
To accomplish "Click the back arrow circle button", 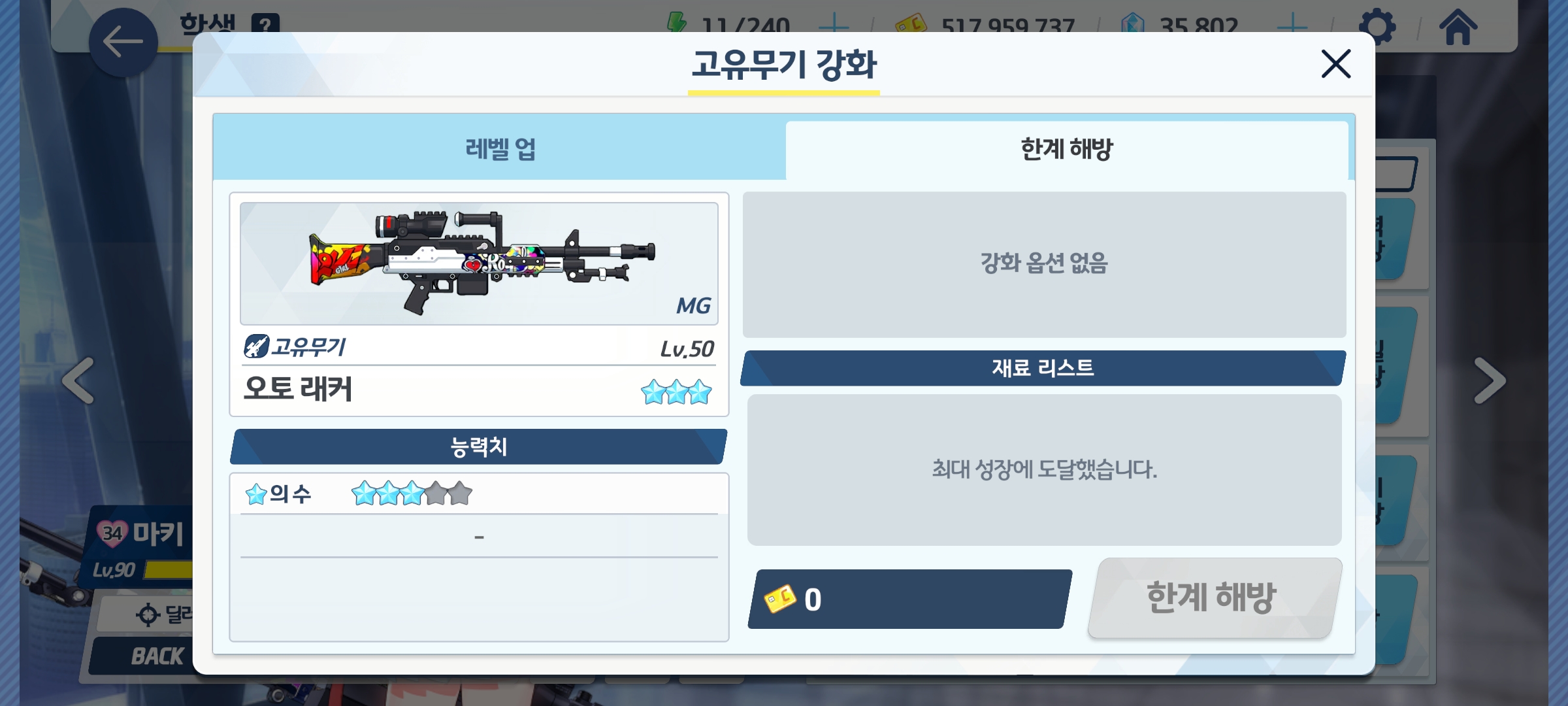I will 123,43.
